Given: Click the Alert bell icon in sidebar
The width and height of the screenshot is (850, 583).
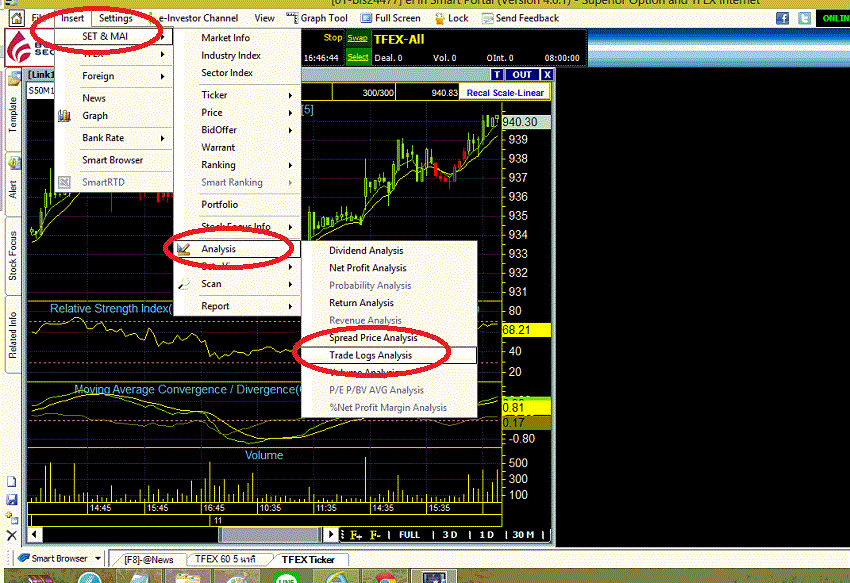Looking at the screenshot, I should [14, 163].
